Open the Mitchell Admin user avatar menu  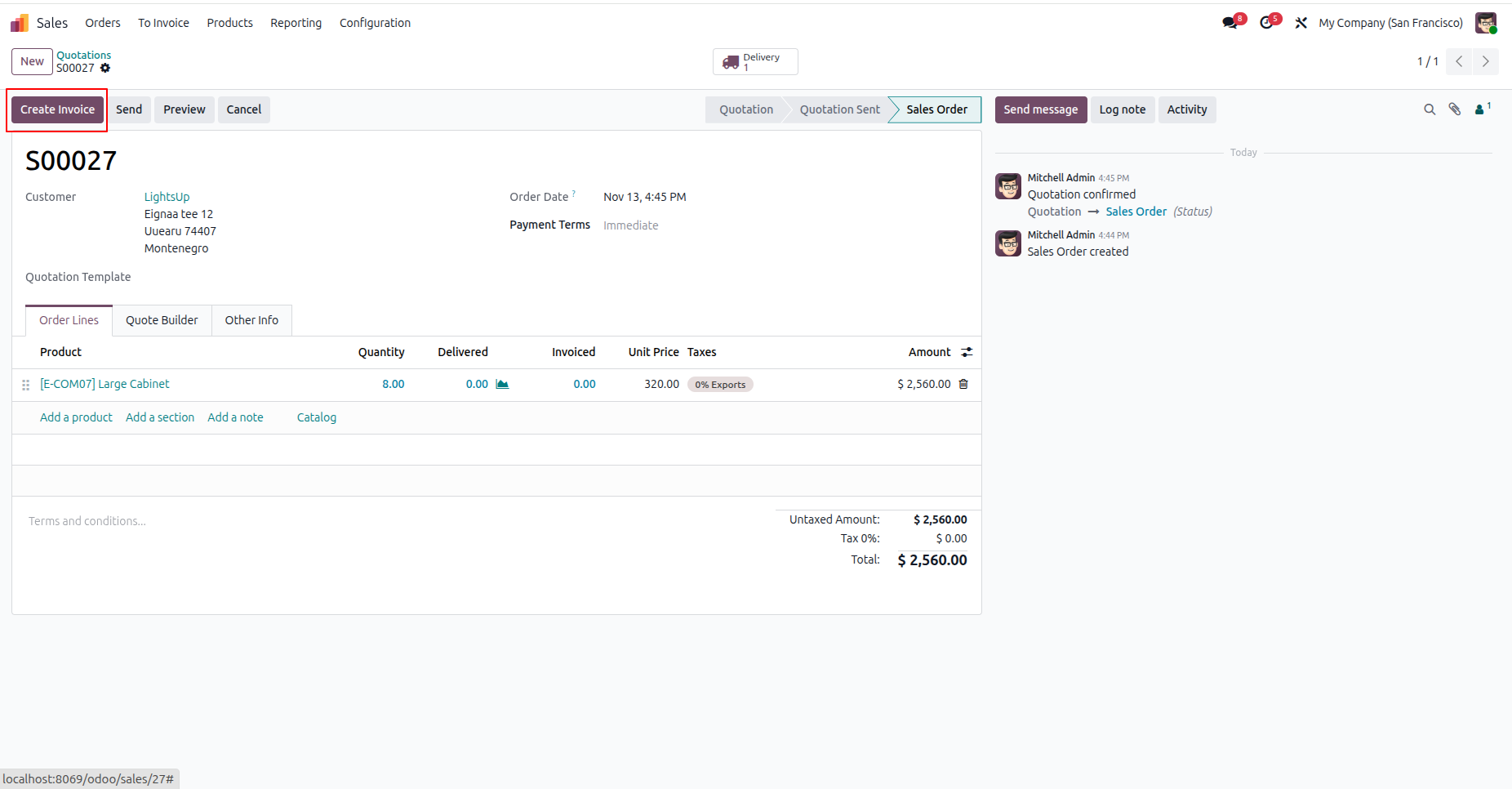pyautogui.click(x=1486, y=23)
